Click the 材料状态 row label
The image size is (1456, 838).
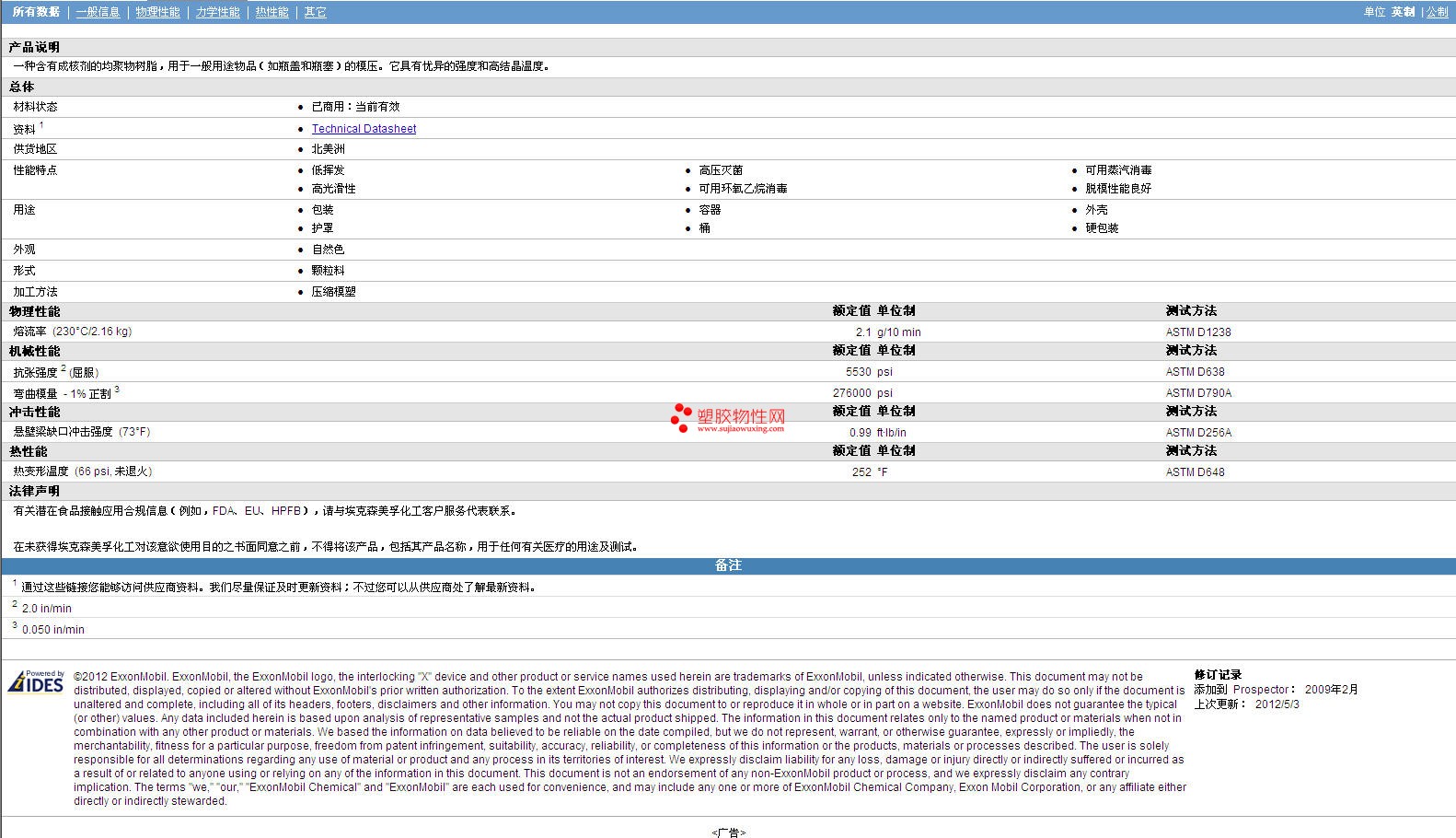[x=35, y=107]
